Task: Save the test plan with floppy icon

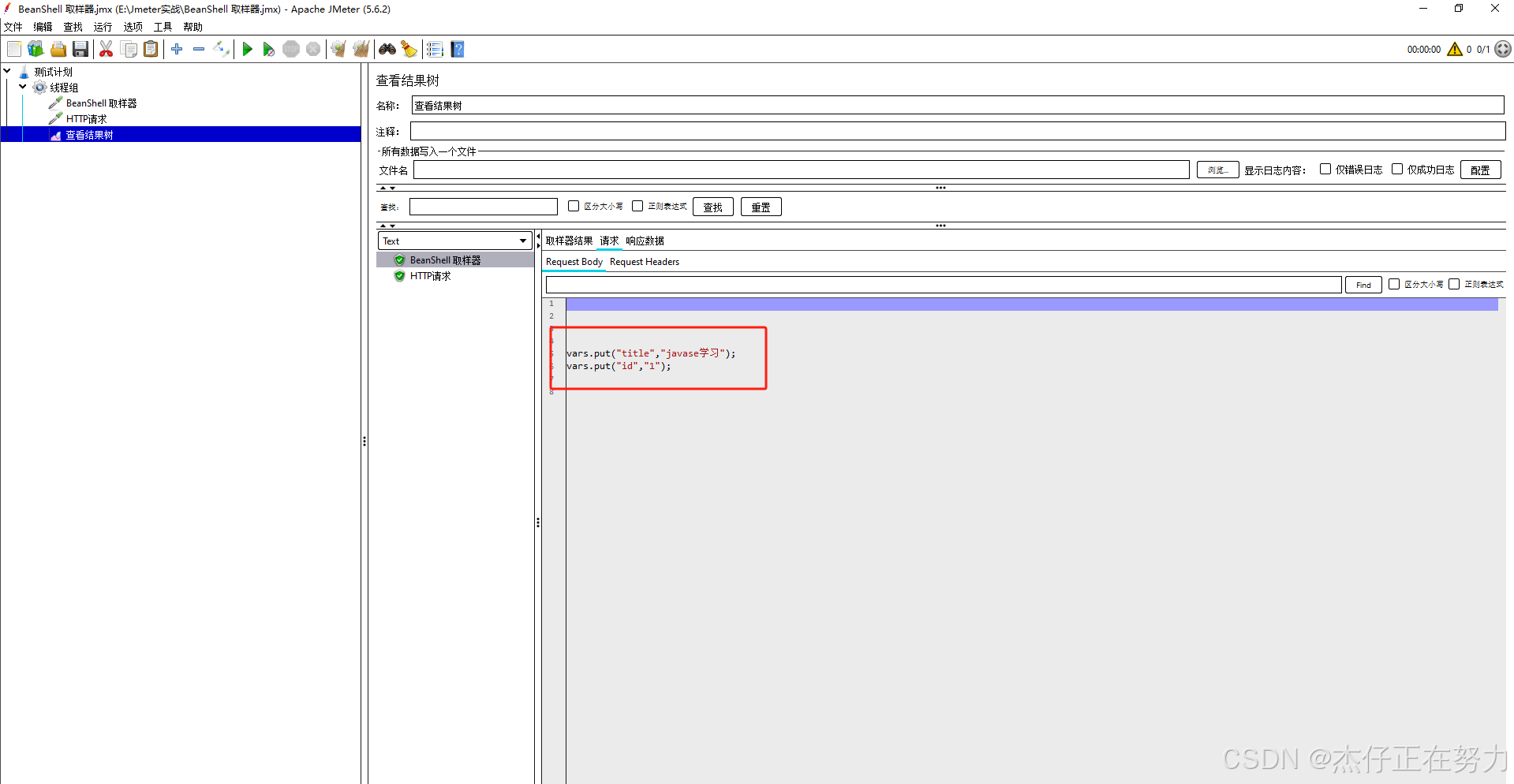Action: tap(80, 49)
